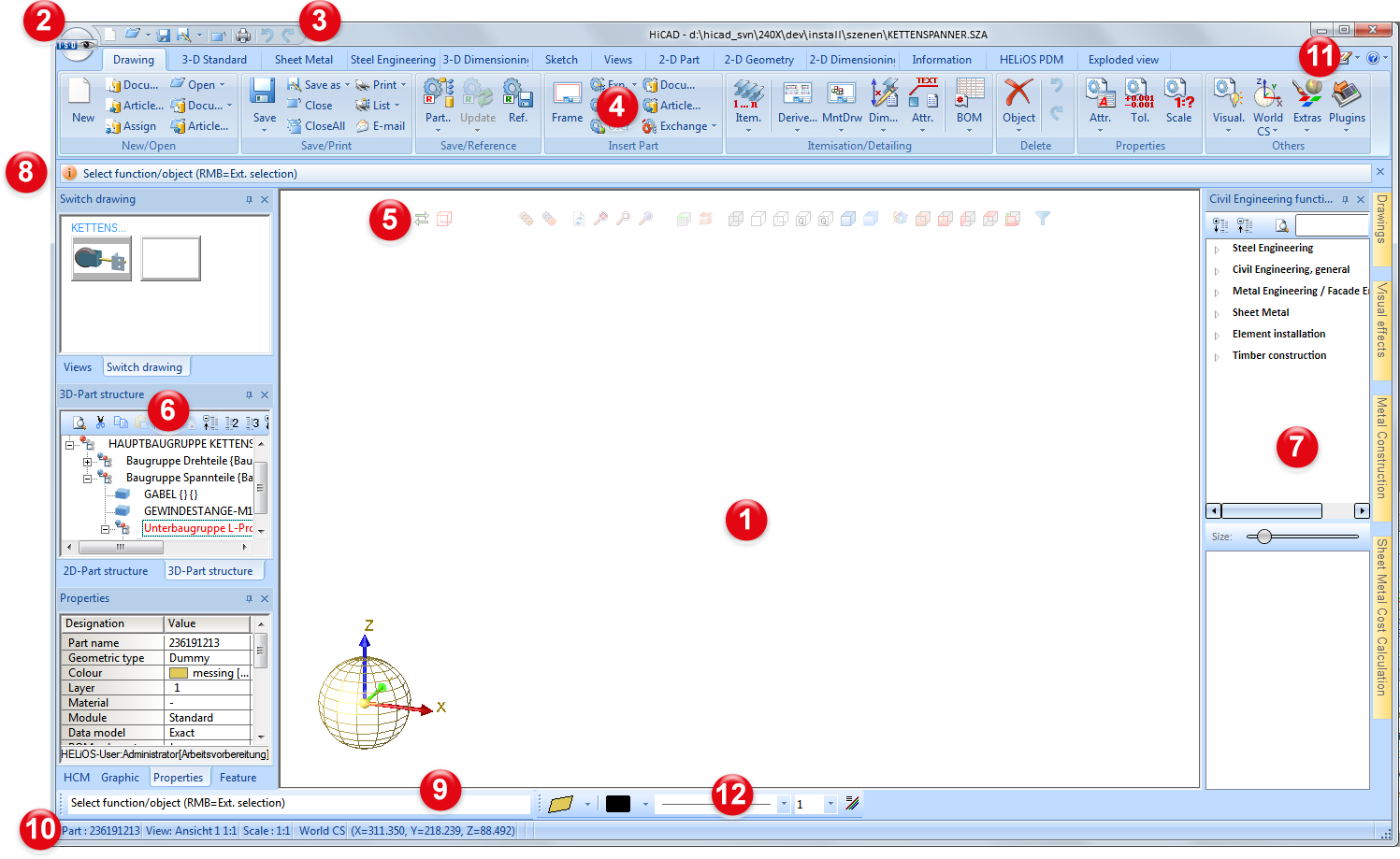Click the search field in Civil Engineering functions panel
This screenshot has width=1400, height=859.
1332,225
